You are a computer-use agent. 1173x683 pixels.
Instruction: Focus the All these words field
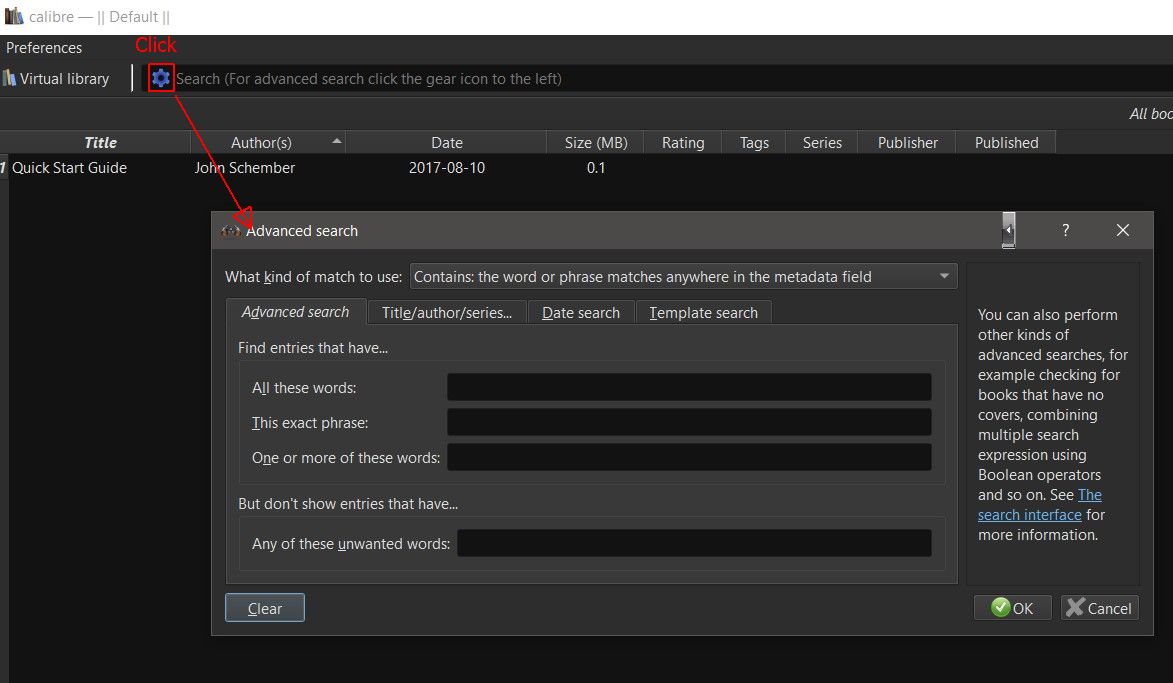689,388
